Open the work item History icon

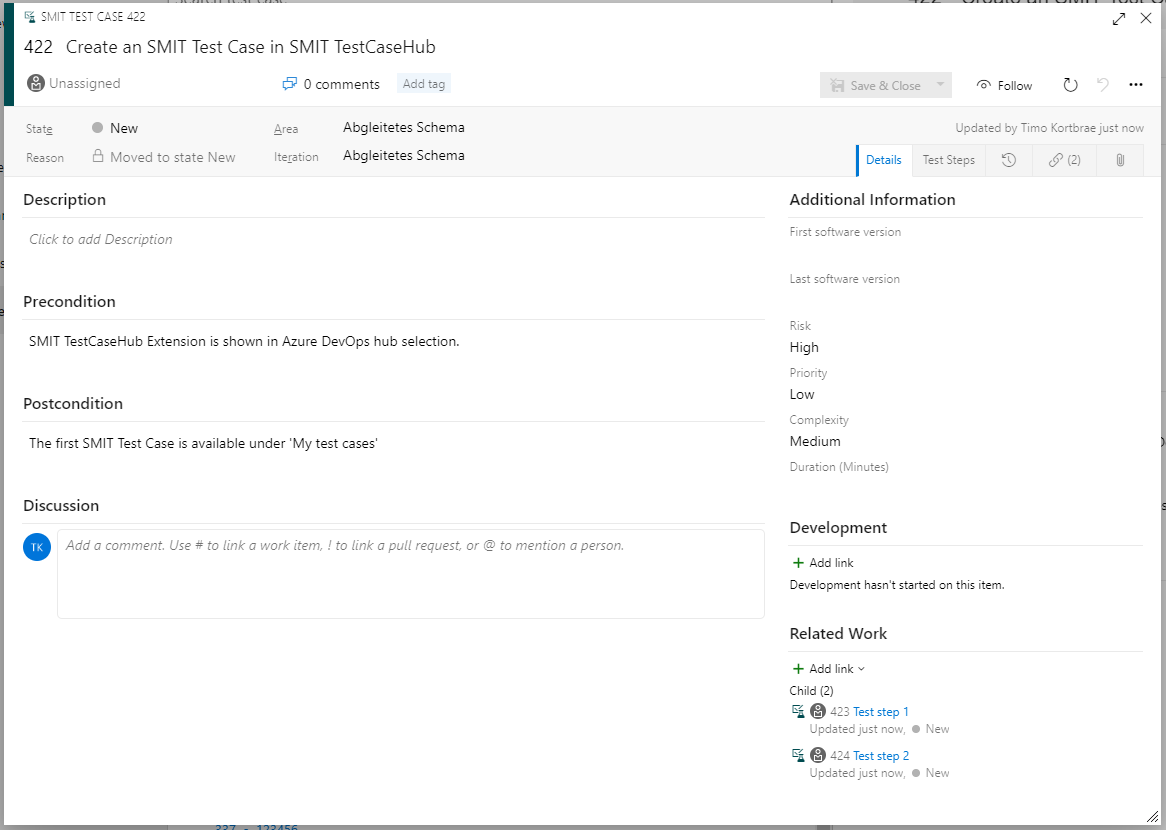click(1008, 160)
